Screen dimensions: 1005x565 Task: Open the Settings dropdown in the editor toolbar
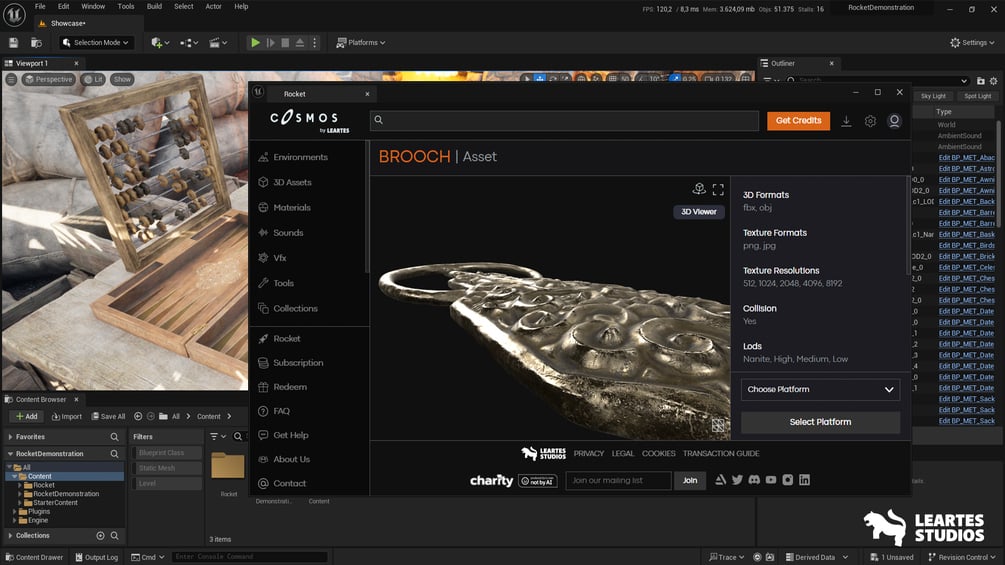(x=972, y=42)
